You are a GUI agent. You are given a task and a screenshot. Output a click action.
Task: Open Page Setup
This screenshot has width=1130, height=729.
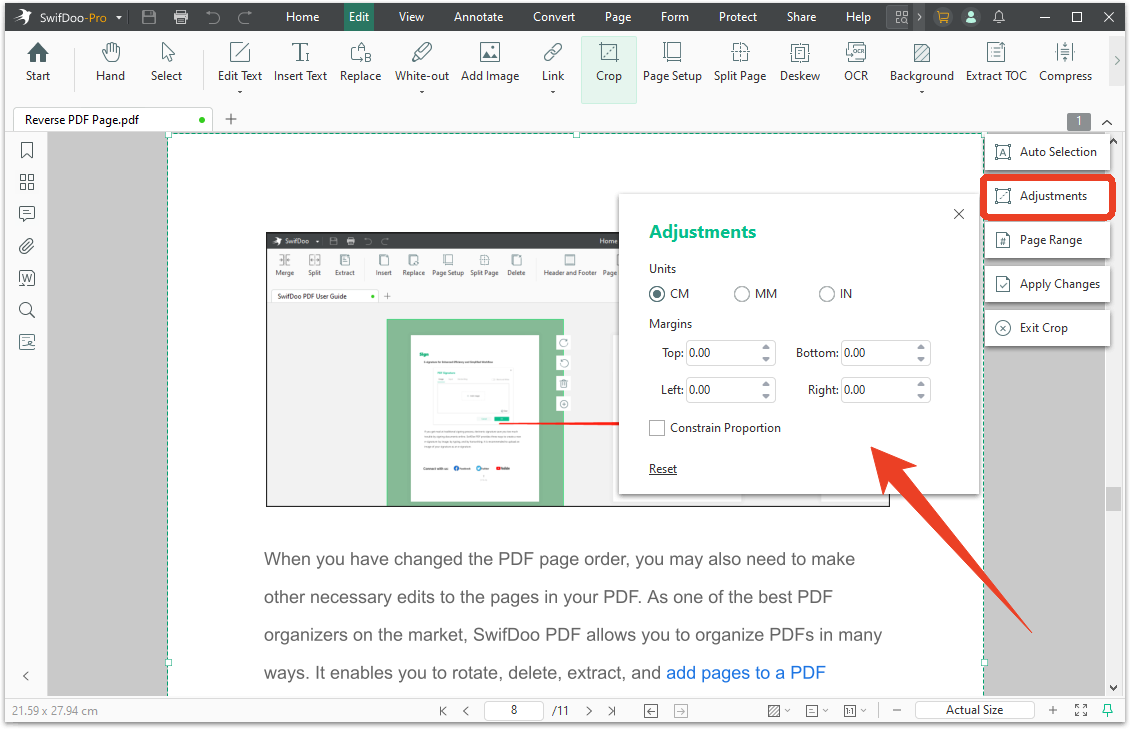click(672, 62)
